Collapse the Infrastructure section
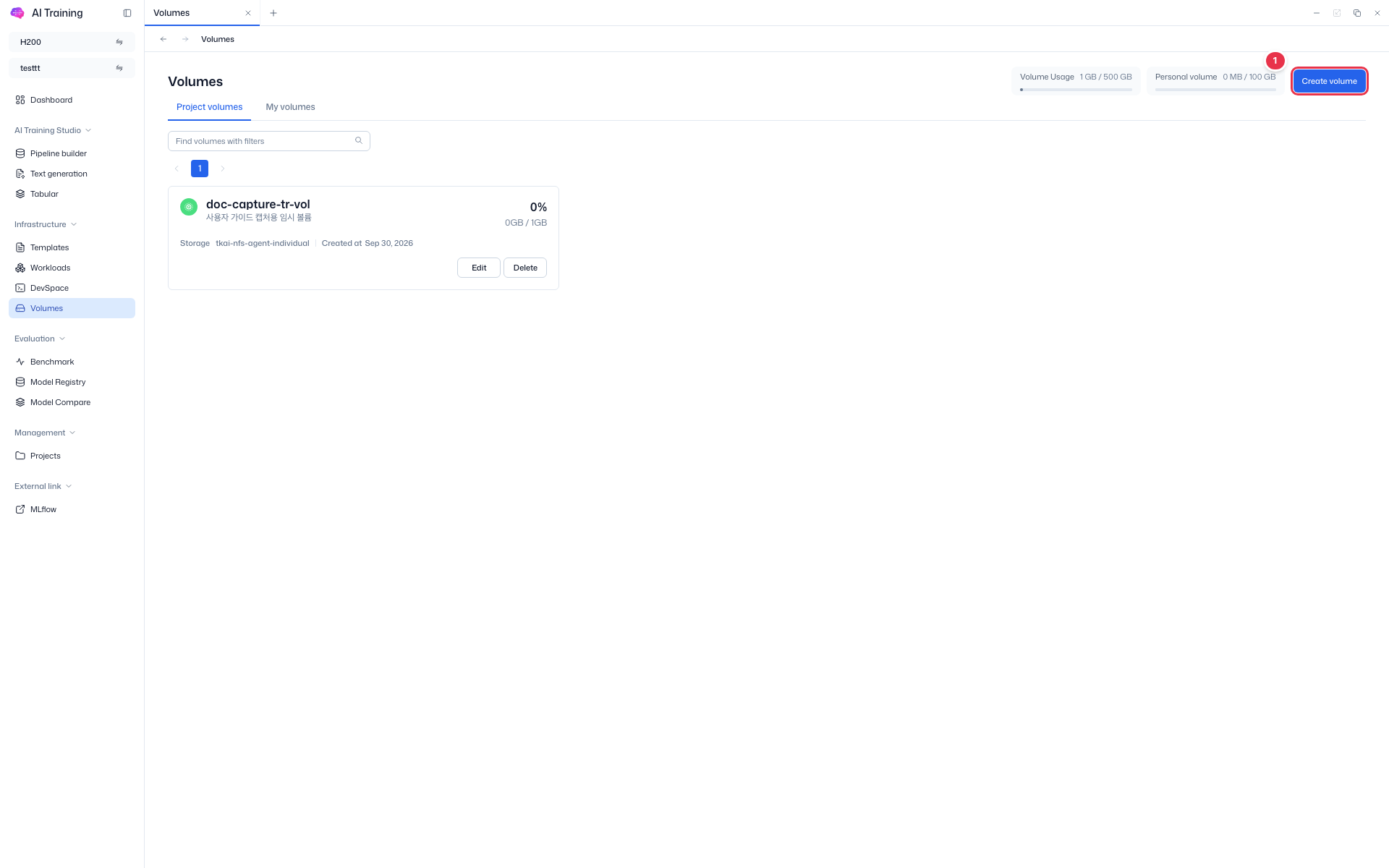Screen dimensions: 1389x868 [x=46, y=224]
